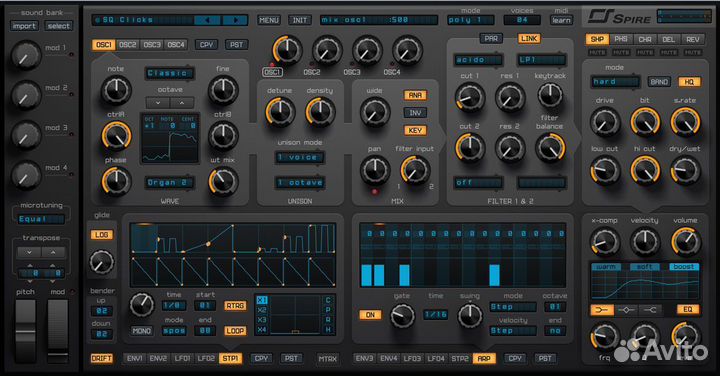The width and height of the screenshot is (720, 376).
Task: Toggle the stepper LOOP button
Action: [x=235, y=331]
